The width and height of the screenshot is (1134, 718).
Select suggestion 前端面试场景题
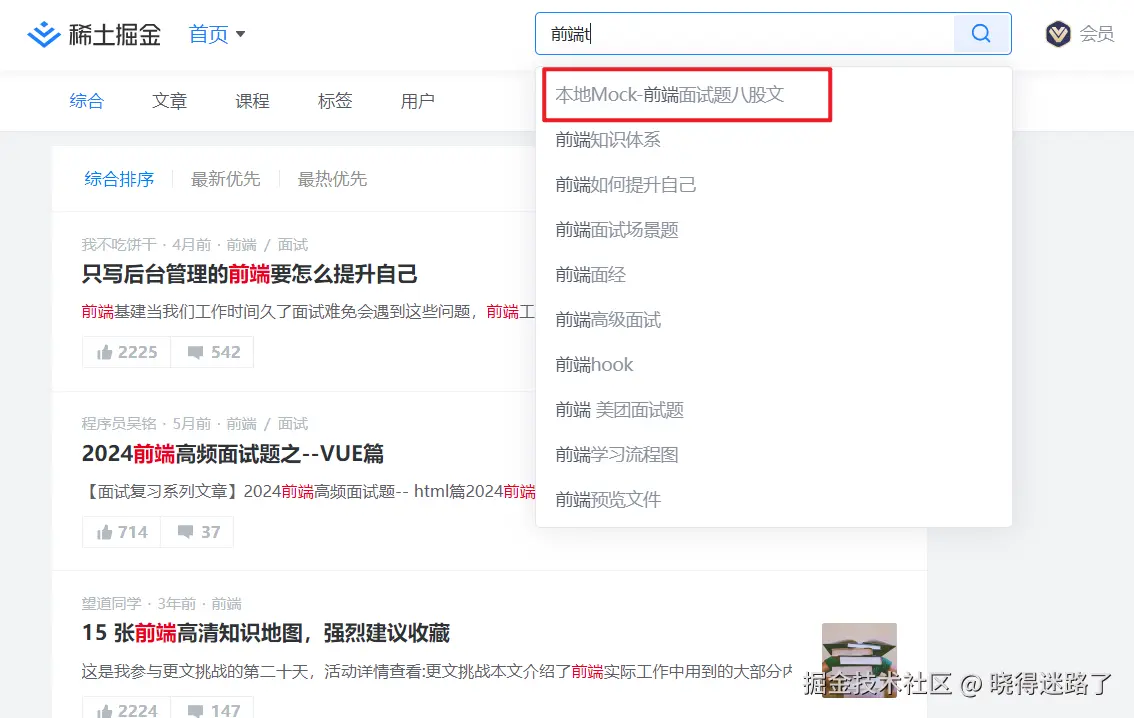point(773,230)
